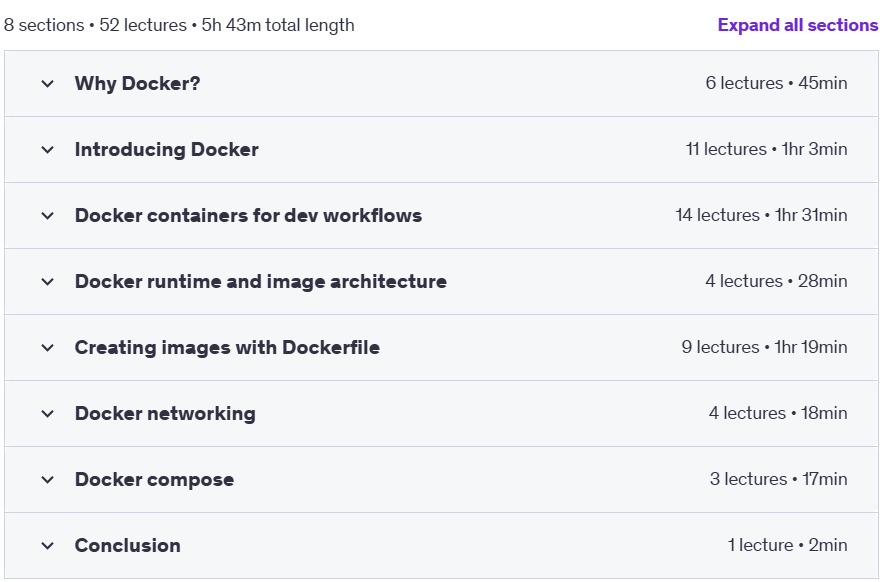Click the 1 lecture • 2min text
Screen dimensions: 883x582
coord(787,545)
